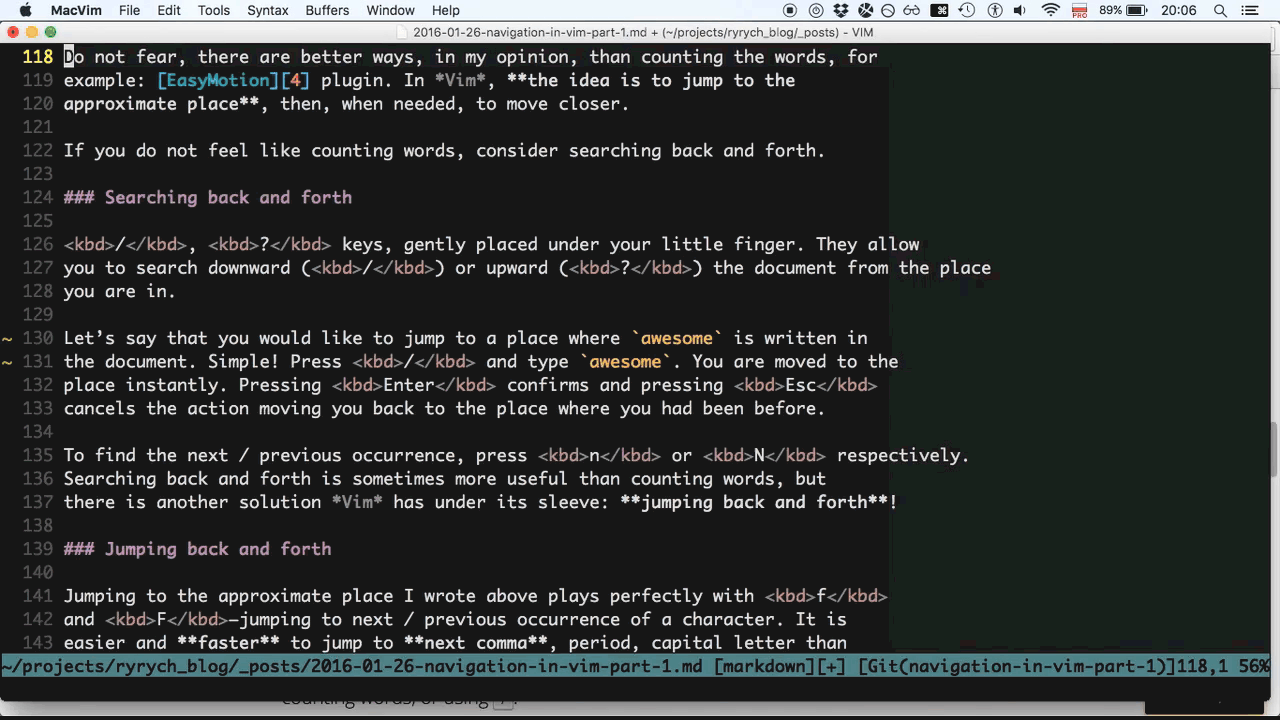The height and width of the screenshot is (720, 1280).
Task: Click the vertical scrollbar thumb
Action: pos(1273,450)
